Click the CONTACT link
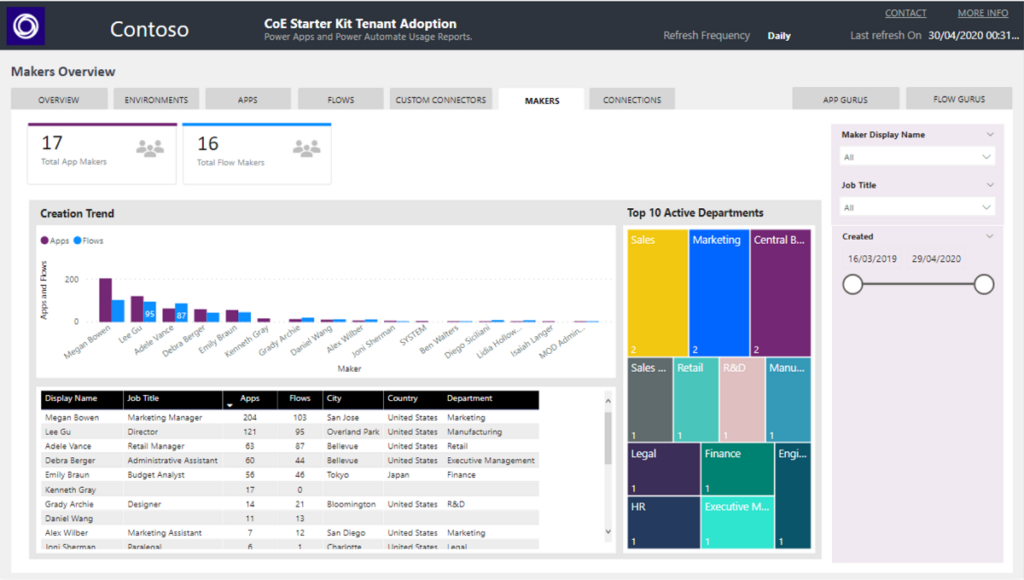 click(x=905, y=12)
